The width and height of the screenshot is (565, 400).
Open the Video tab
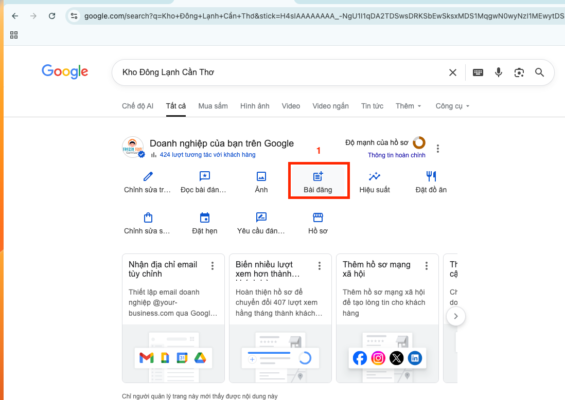(291, 106)
